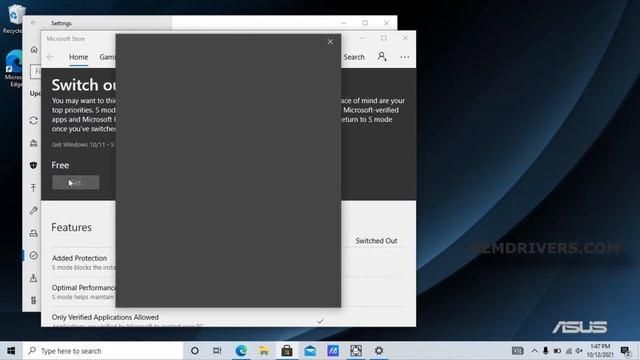Go back in the Settings window
The image size is (640, 360).
click(x=33, y=23)
